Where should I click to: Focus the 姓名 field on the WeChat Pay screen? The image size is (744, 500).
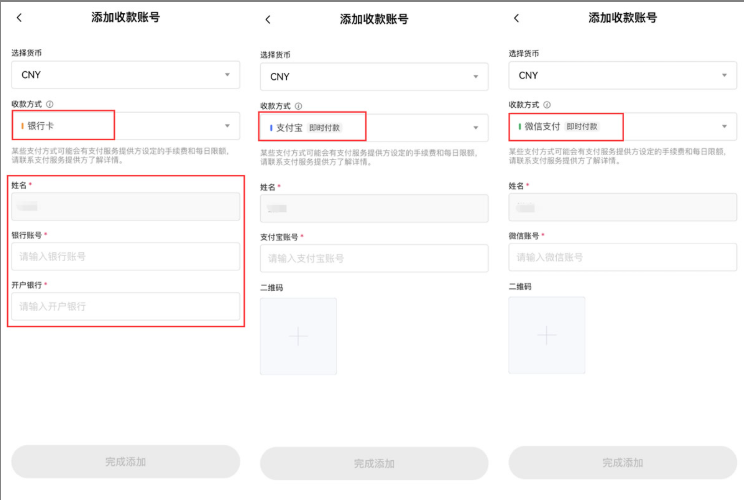623,207
